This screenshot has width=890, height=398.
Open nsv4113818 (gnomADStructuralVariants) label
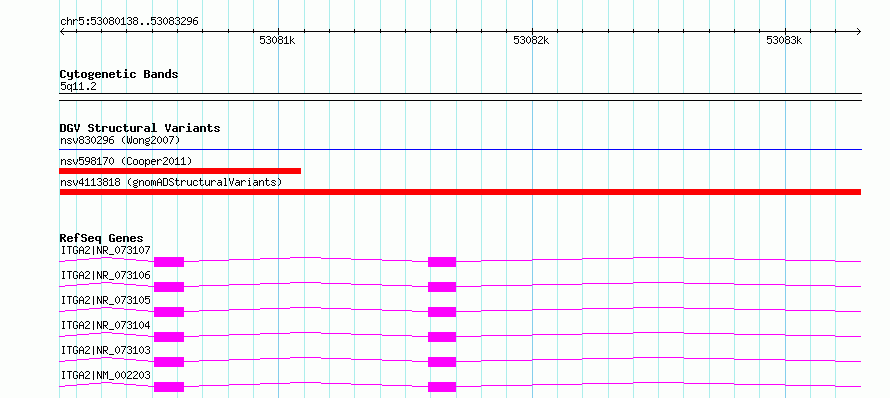(171, 182)
